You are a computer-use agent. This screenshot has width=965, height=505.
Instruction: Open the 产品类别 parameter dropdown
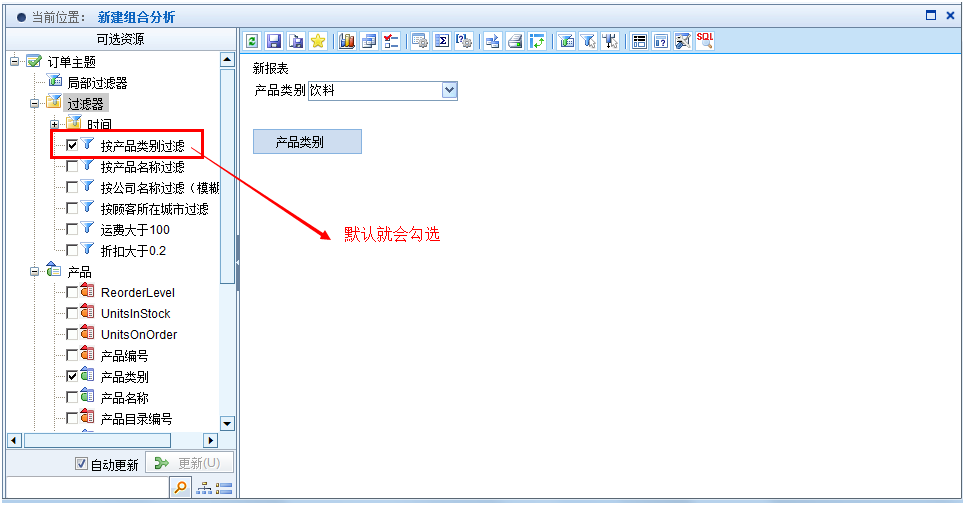coord(450,90)
